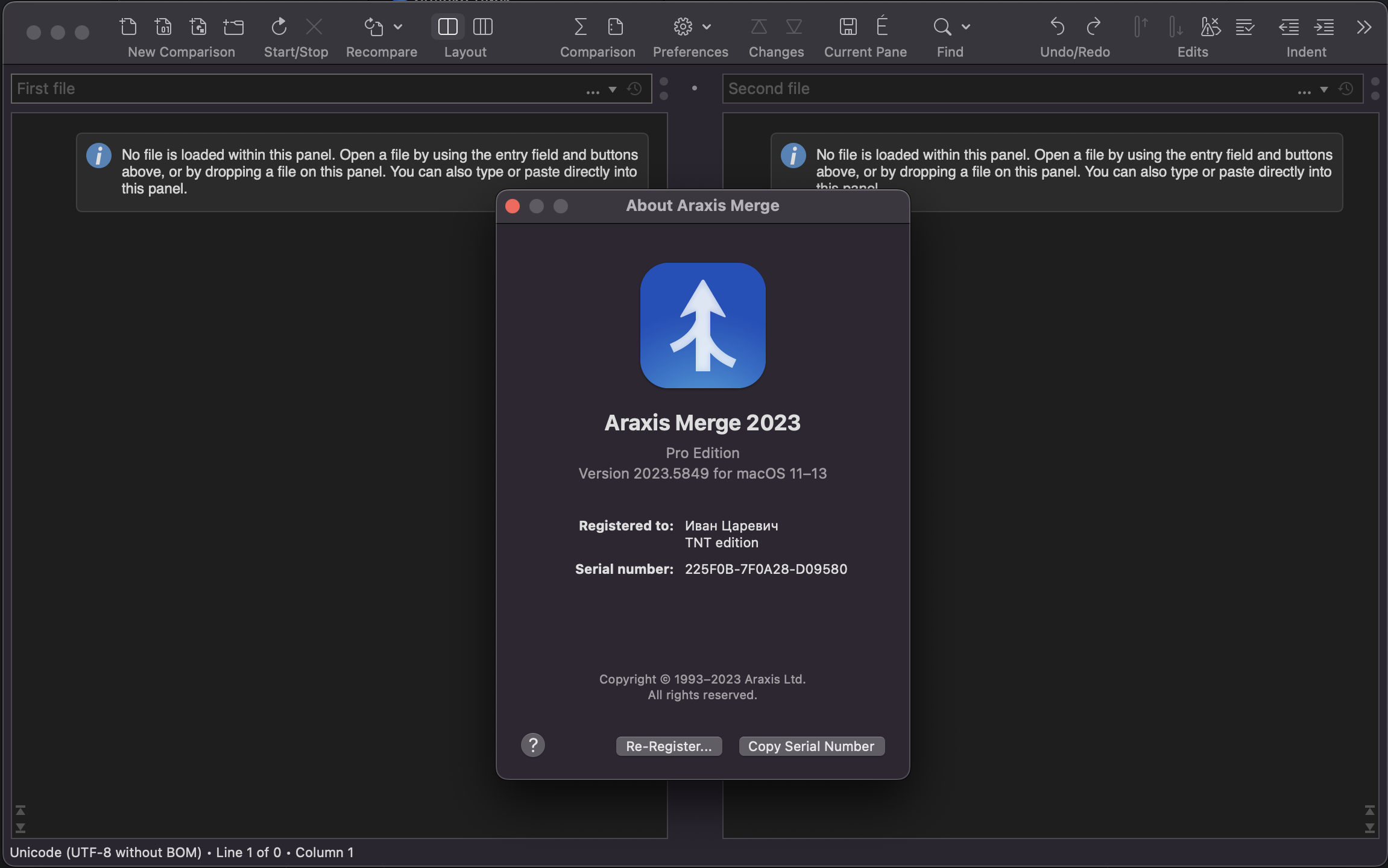
Task: Close the About Araxis Merge dialog
Action: click(513, 206)
